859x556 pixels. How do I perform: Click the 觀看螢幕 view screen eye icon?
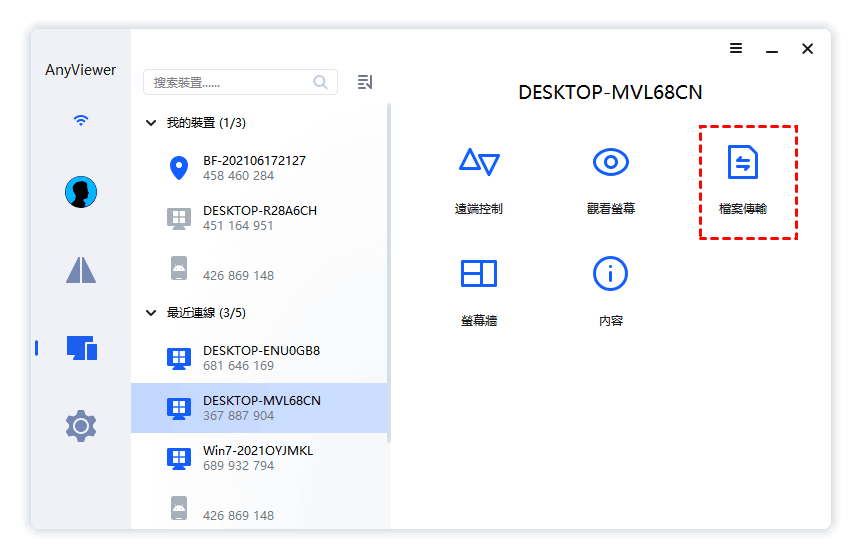tap(610, 162)
